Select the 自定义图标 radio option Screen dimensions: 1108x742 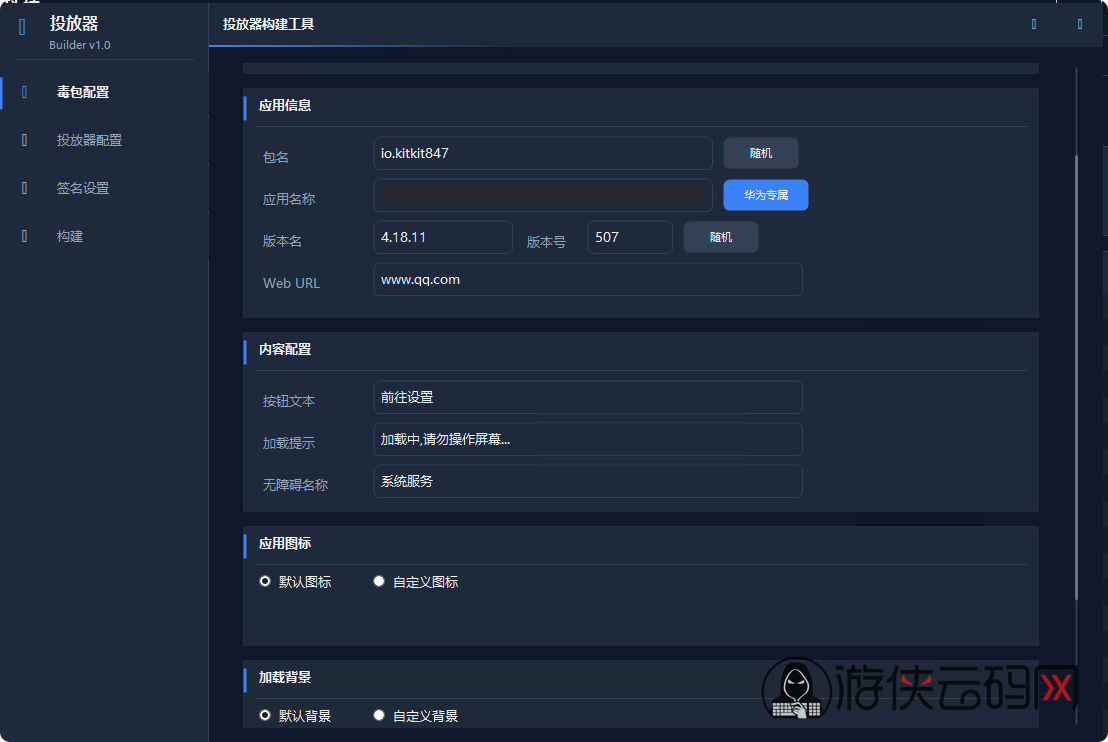379,581
